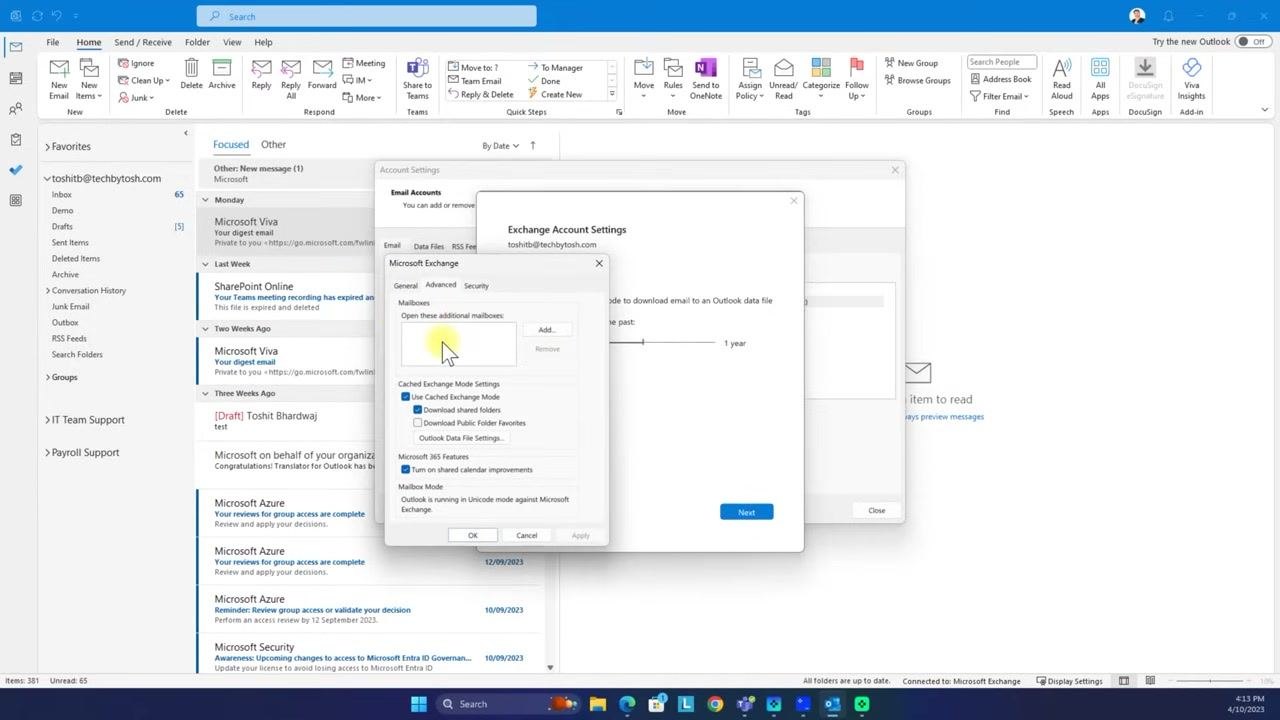This screenshot has width=1280, height=720.
Task: Open More Apps icon in left rail
Action: (15, 201)
